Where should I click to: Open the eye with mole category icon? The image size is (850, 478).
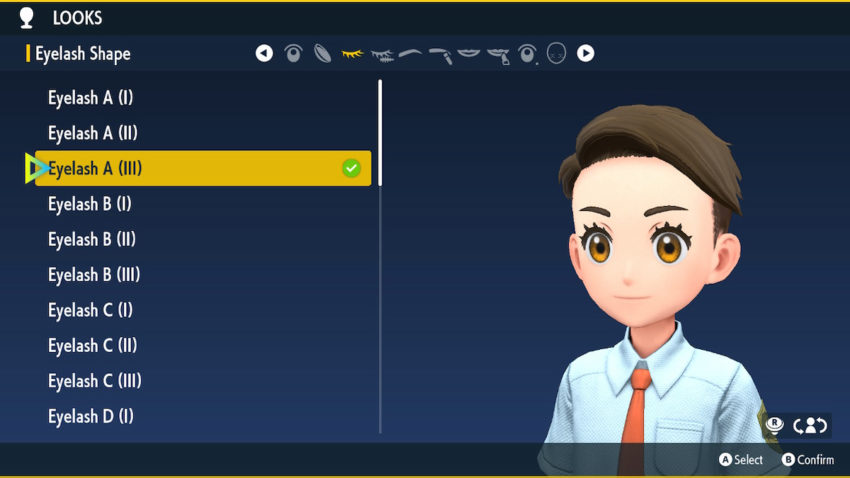click(x=527, y=54)
